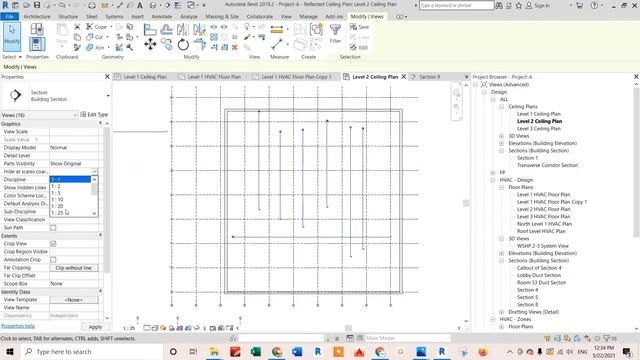Click the Cut geometry tool
Image resolution: width=640 pixels, height=360 pixels.
[95, 37]
